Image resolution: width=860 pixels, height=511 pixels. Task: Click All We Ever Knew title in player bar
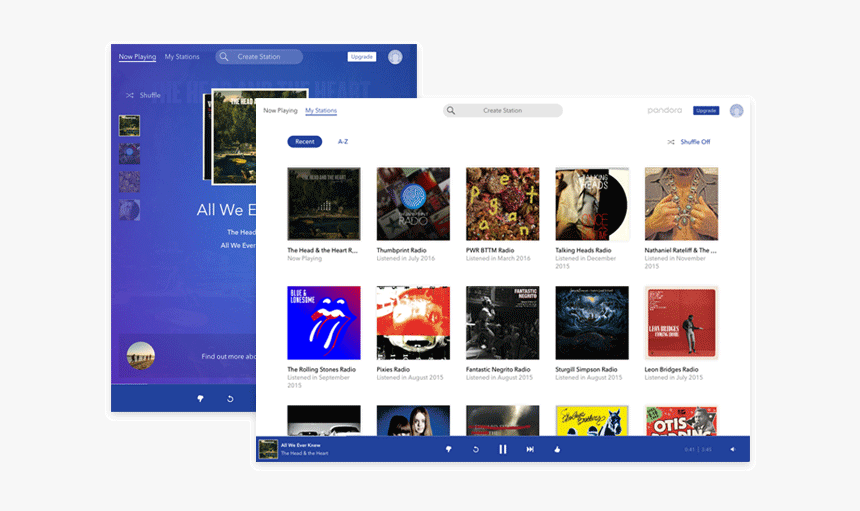(x=301, y=445)
